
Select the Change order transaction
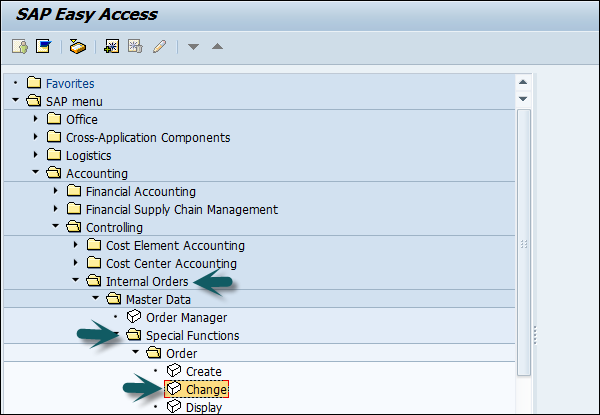click(206, 389)
